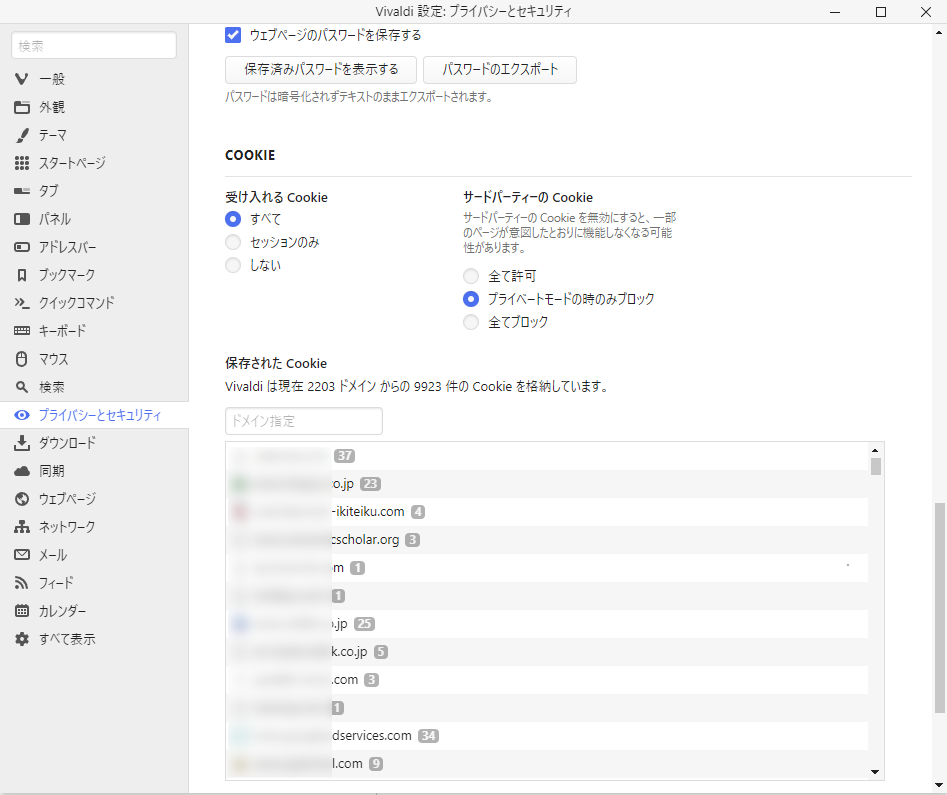Click the cookie list scroll-up arrow

point(875,450)
